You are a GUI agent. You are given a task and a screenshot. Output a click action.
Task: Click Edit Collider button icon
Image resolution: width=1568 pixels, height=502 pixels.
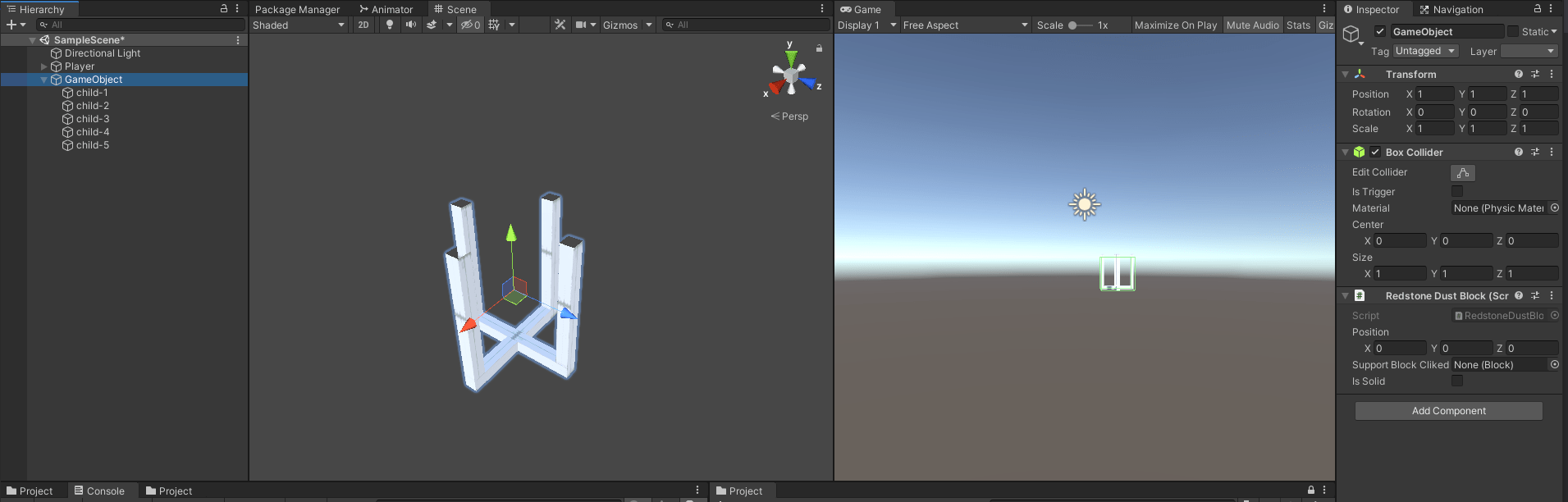click(x=1463, y=173)
